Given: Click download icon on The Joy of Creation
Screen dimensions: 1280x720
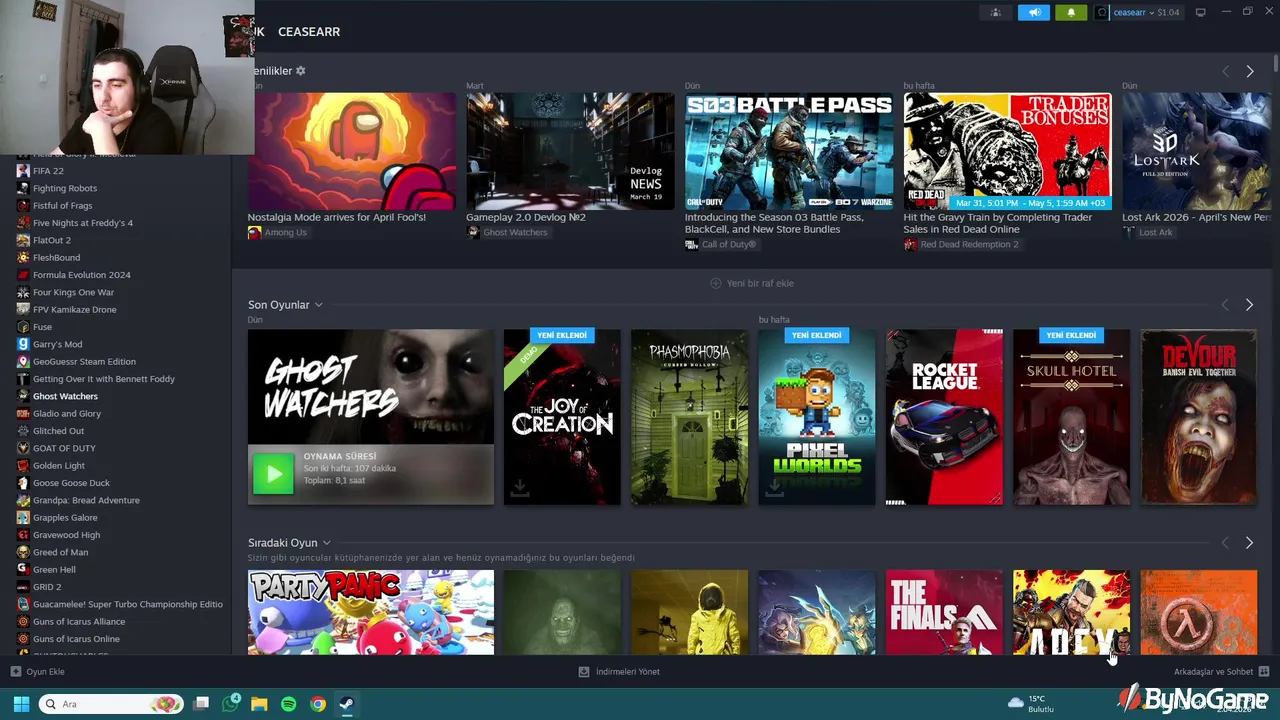Looking at the screenshot, I should (x=519, y=488).
